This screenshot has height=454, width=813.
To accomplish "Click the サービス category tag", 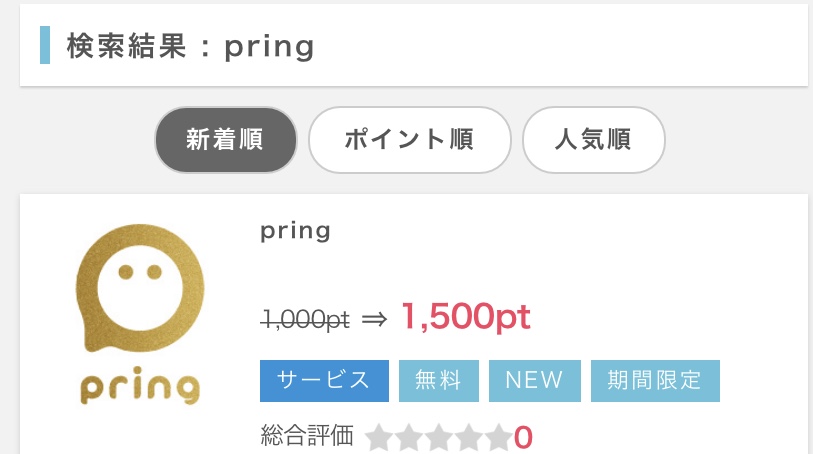I will pos(324,381).
